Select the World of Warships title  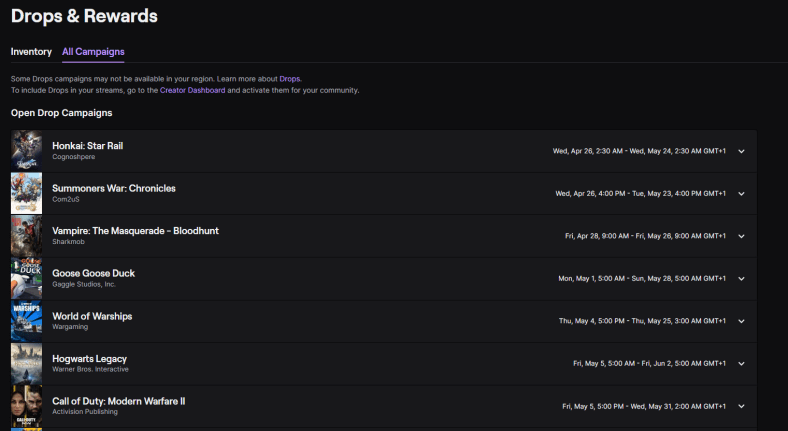click(x=92, y=316)
